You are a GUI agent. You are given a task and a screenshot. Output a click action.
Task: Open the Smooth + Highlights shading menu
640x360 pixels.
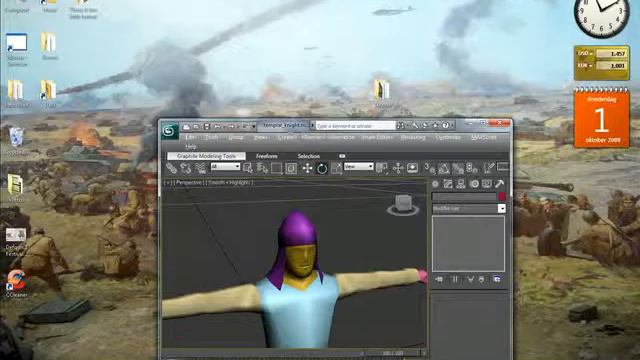pyautogui.click(x=230, y=182)
